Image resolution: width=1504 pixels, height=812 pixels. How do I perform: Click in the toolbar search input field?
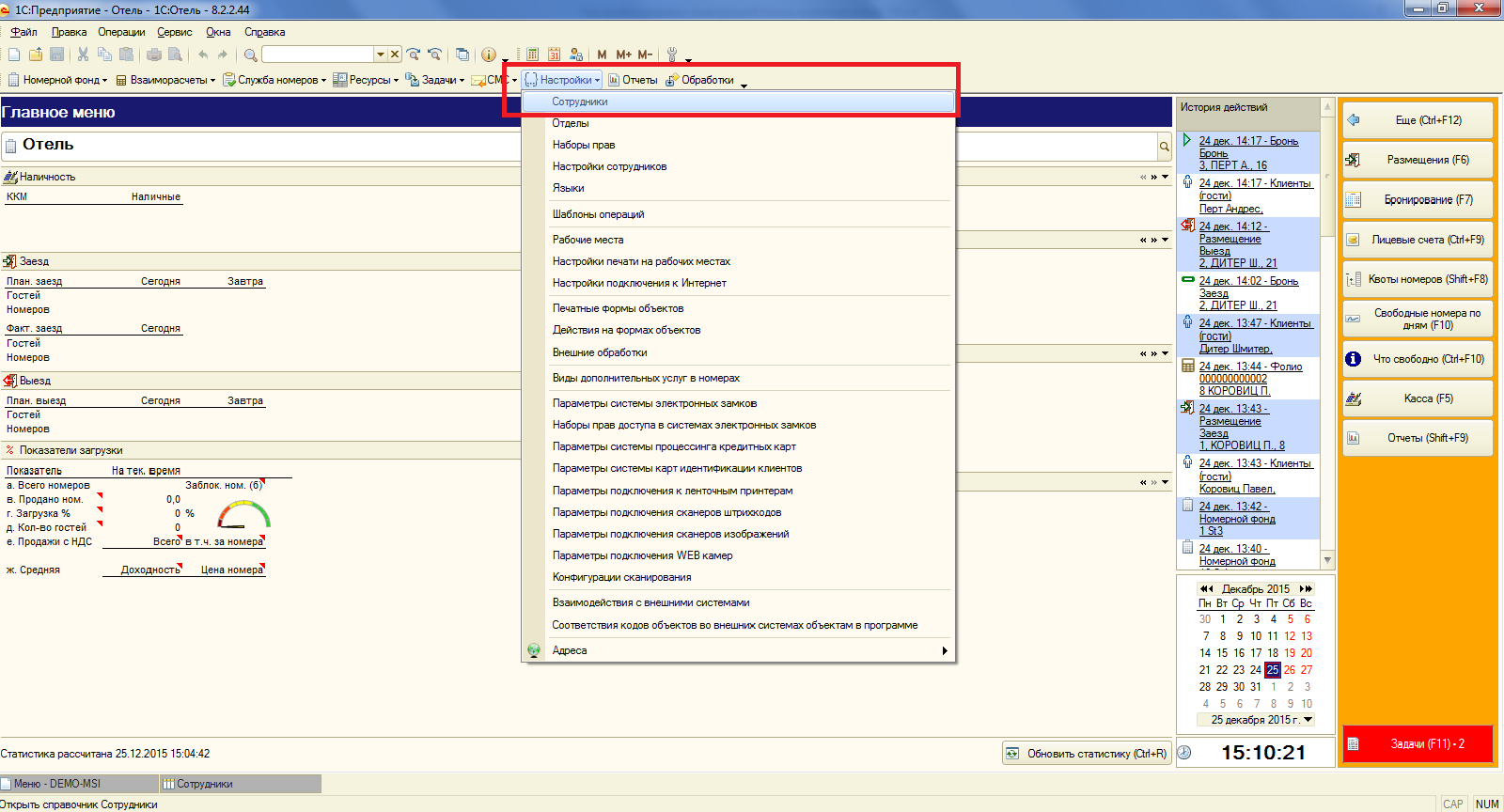click(318, 55)
